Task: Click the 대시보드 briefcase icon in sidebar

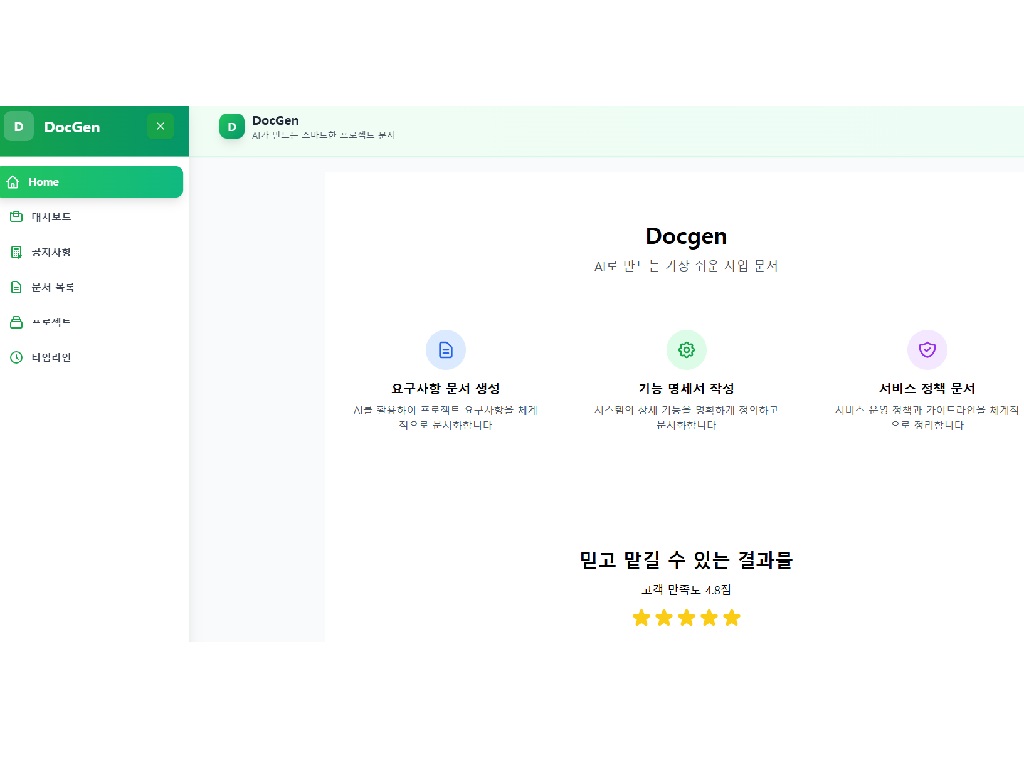Action: [15, 217]
